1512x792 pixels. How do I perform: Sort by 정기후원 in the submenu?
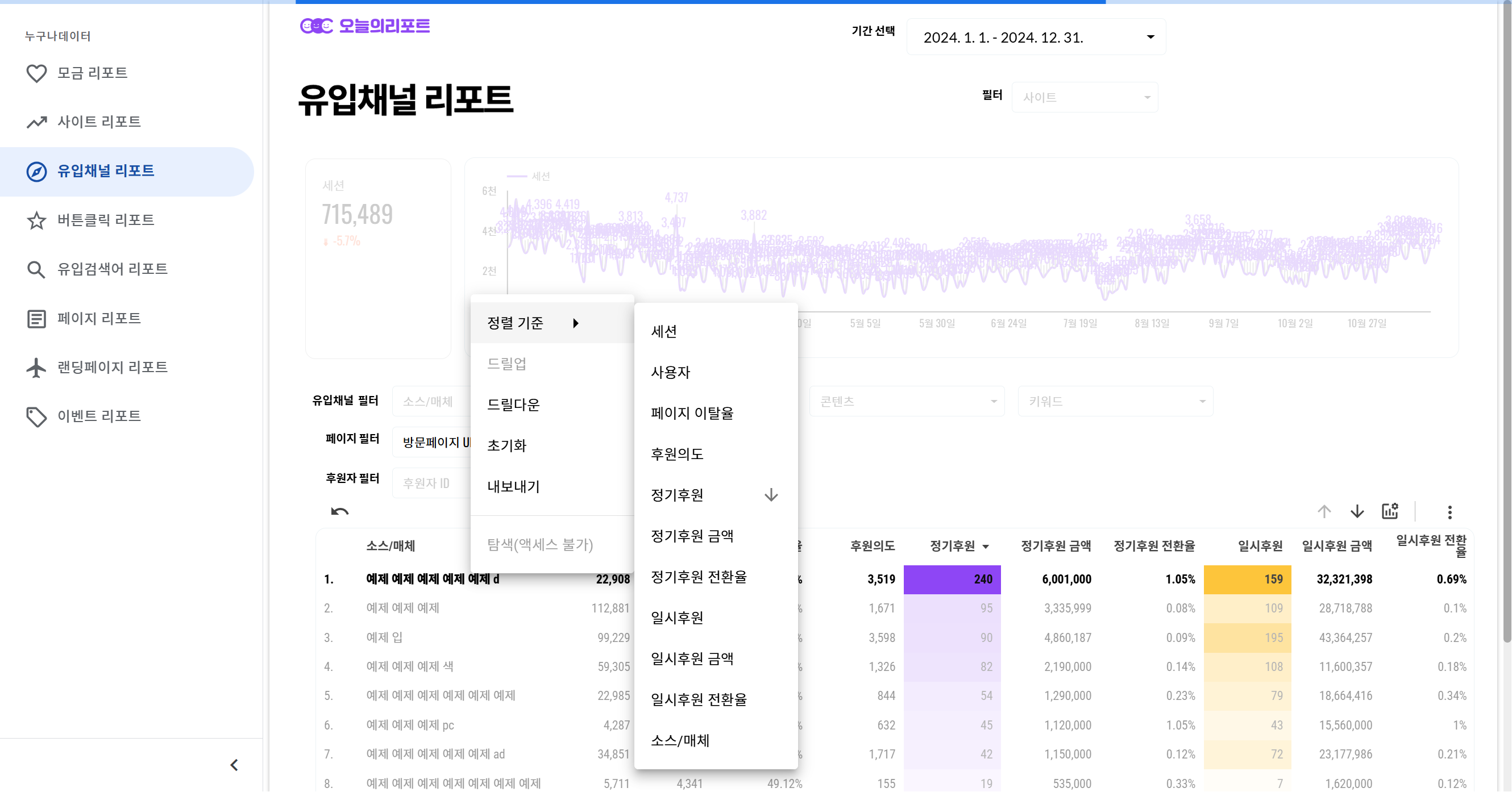pyautogui.click(x=716, y=495)
